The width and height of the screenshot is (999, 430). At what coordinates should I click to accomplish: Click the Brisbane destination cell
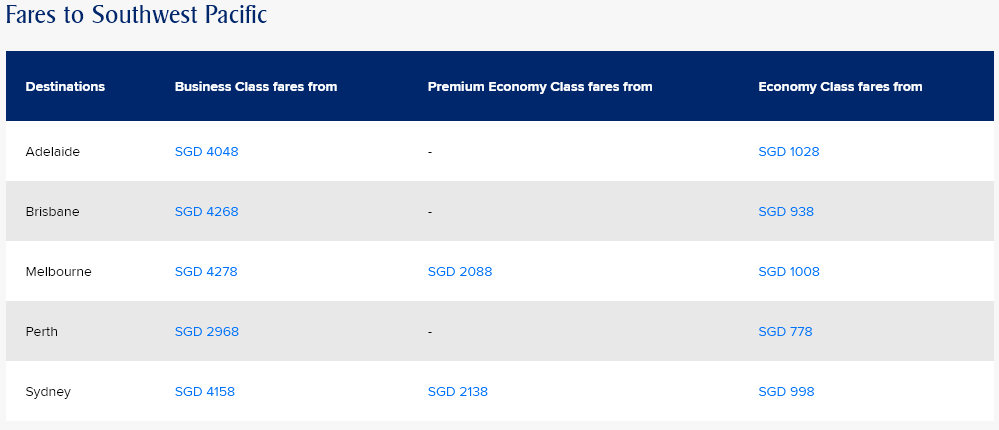point(52,212)
